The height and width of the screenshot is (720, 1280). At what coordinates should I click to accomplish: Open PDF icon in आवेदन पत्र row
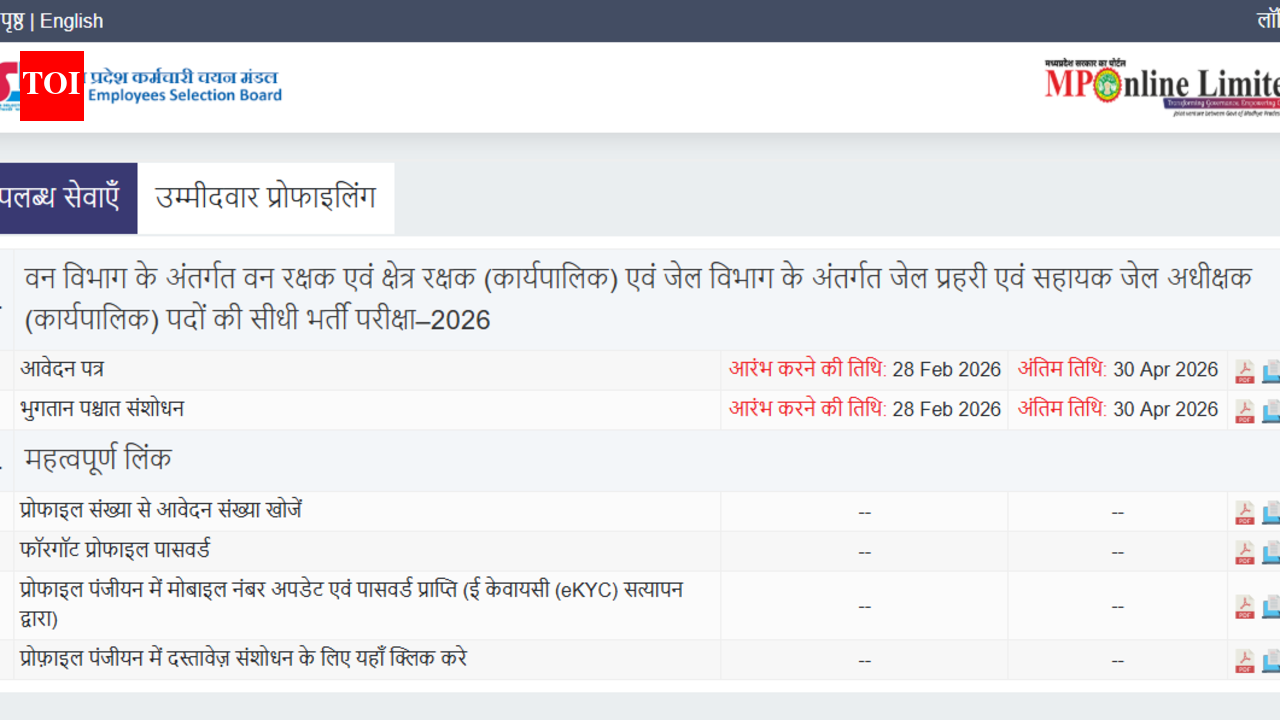pos(1245,371)
